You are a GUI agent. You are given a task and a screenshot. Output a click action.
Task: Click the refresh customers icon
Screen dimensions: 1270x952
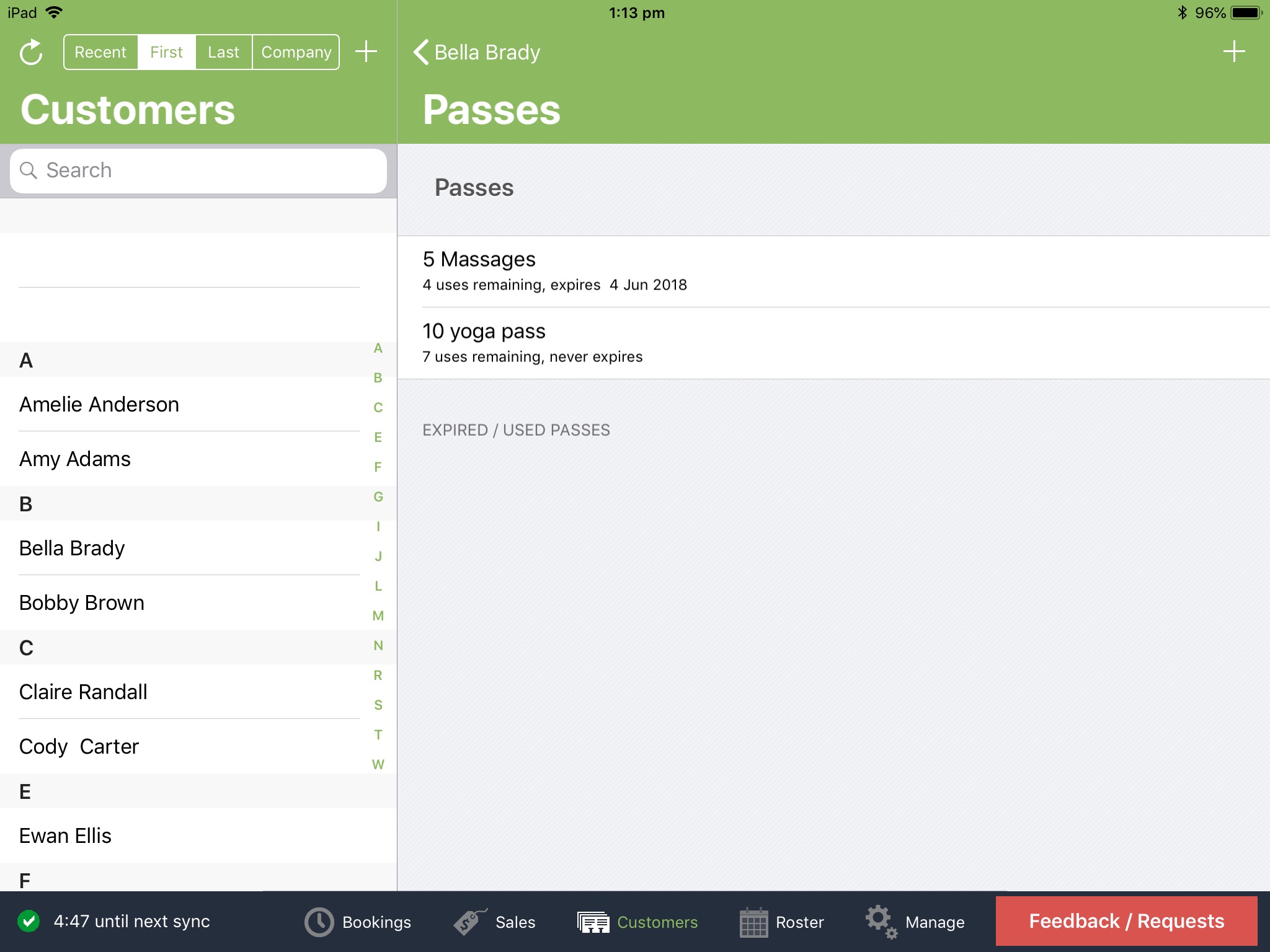point(31,52)
